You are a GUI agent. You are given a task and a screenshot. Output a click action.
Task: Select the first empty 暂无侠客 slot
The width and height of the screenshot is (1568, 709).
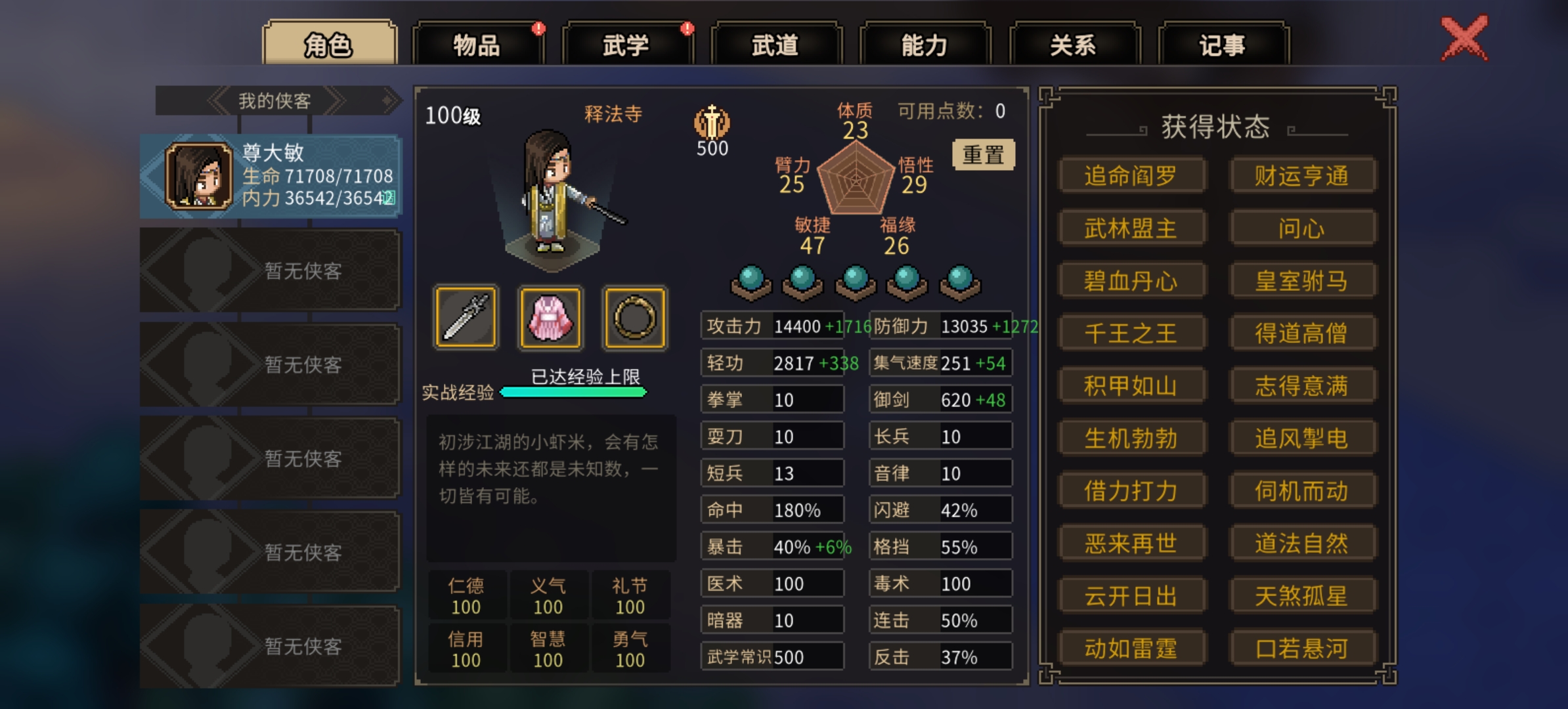(270, 270)
